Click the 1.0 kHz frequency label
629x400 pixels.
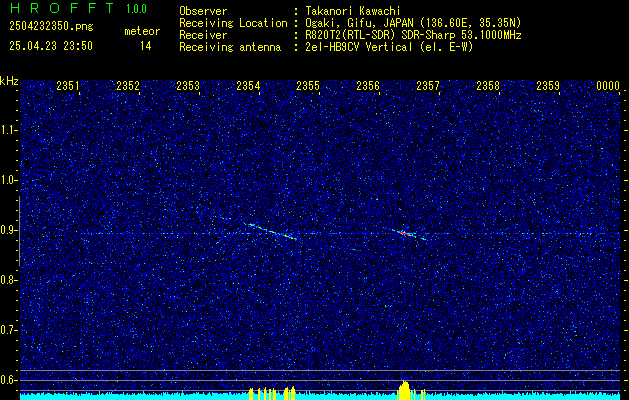pos(8,180)
